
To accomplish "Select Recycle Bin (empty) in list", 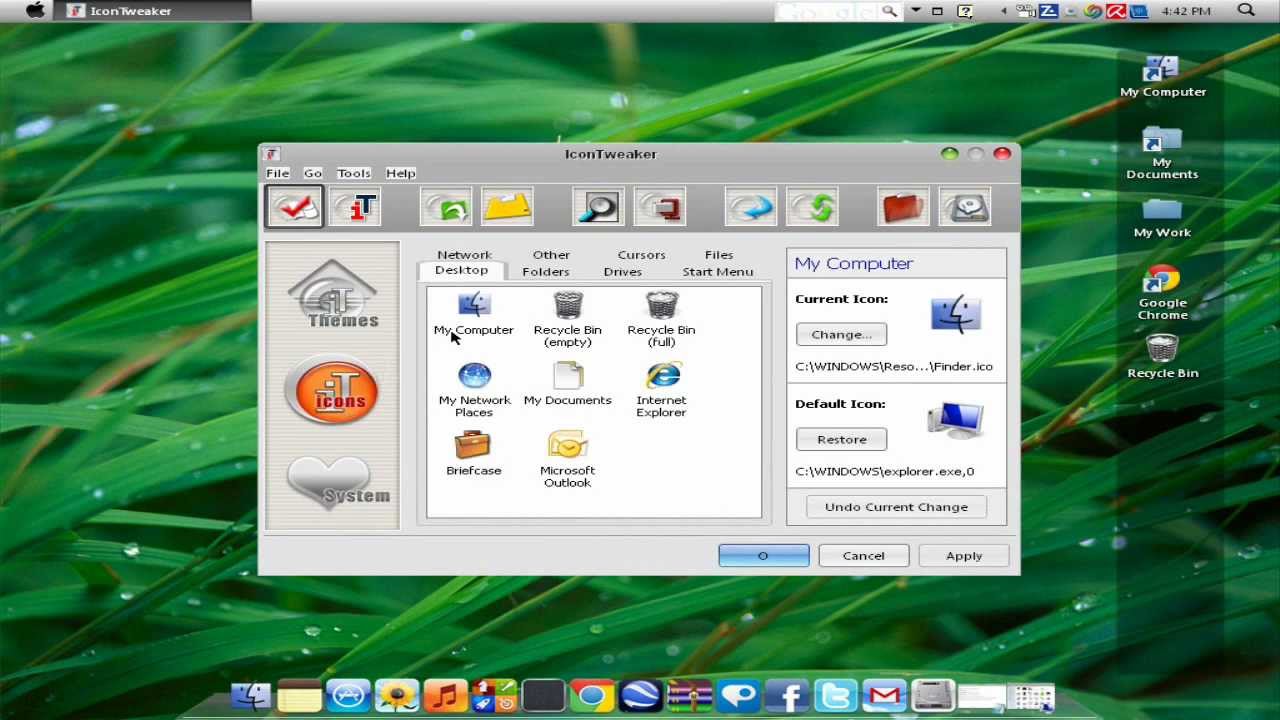I will click(x=567, y=319).
